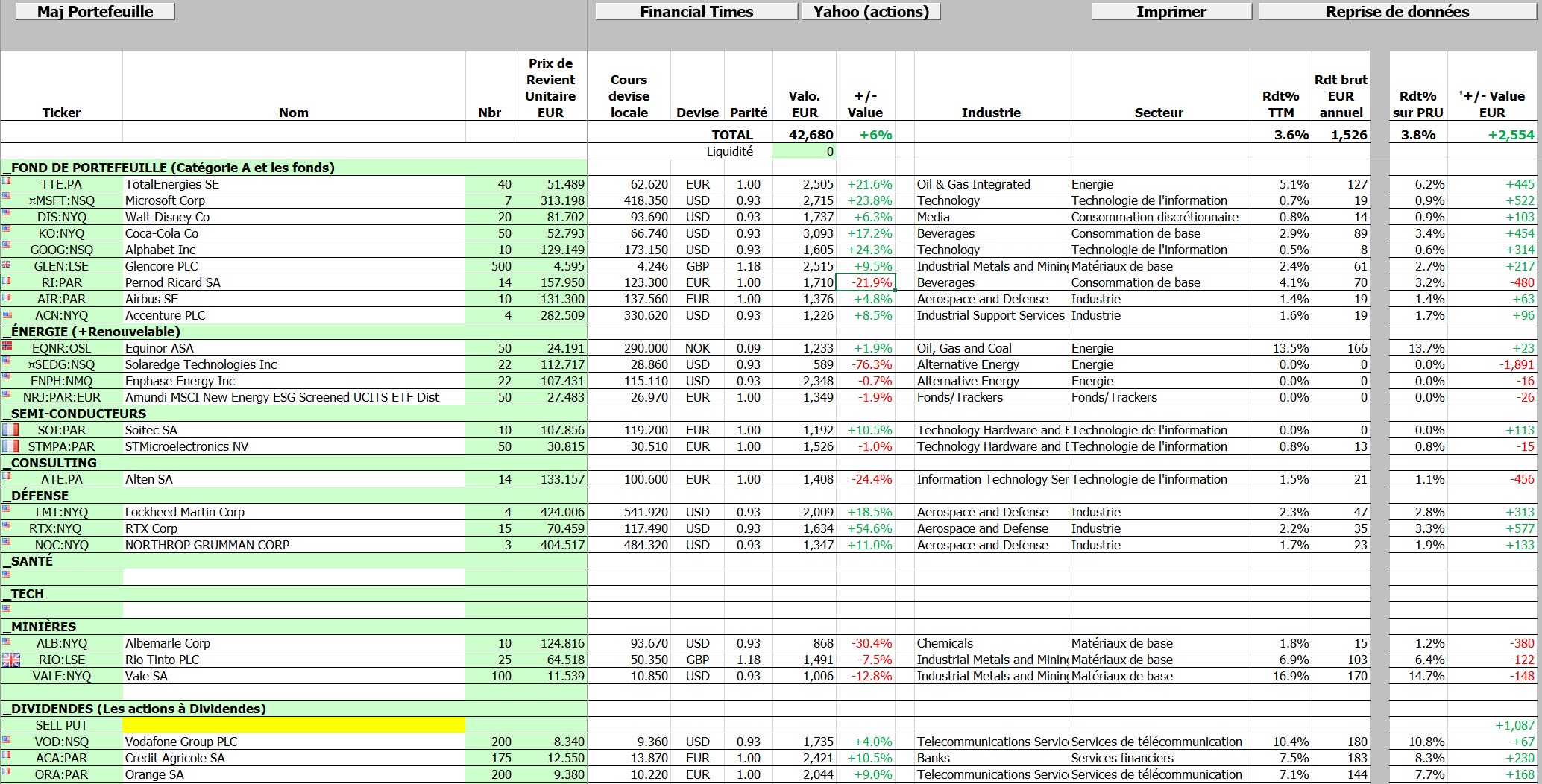Select the _DIVIDENDES section header

coord(294,709)
